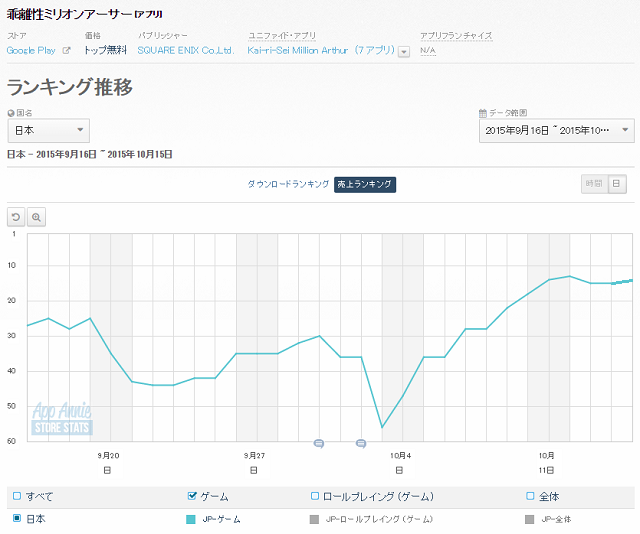640x534 pixels.
Task: Click the JP-ゲーム teal color swatch
Action: [x=191, y=519]
